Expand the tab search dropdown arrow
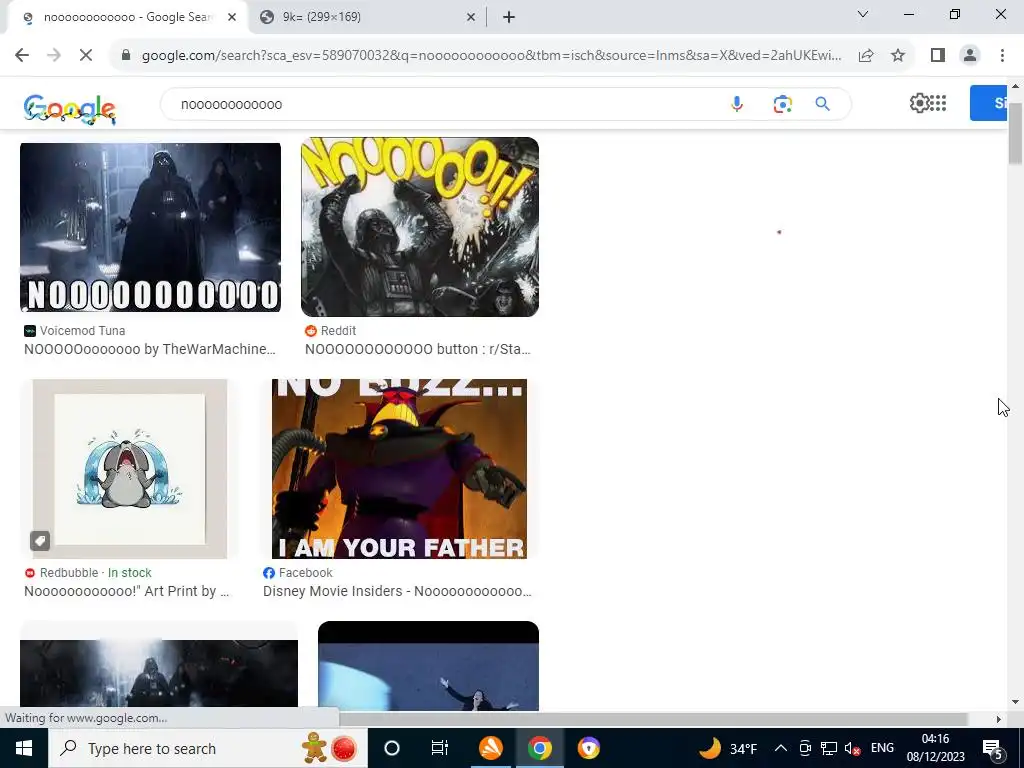This screenshot has width=1024, height=768. tap(863, 14)
